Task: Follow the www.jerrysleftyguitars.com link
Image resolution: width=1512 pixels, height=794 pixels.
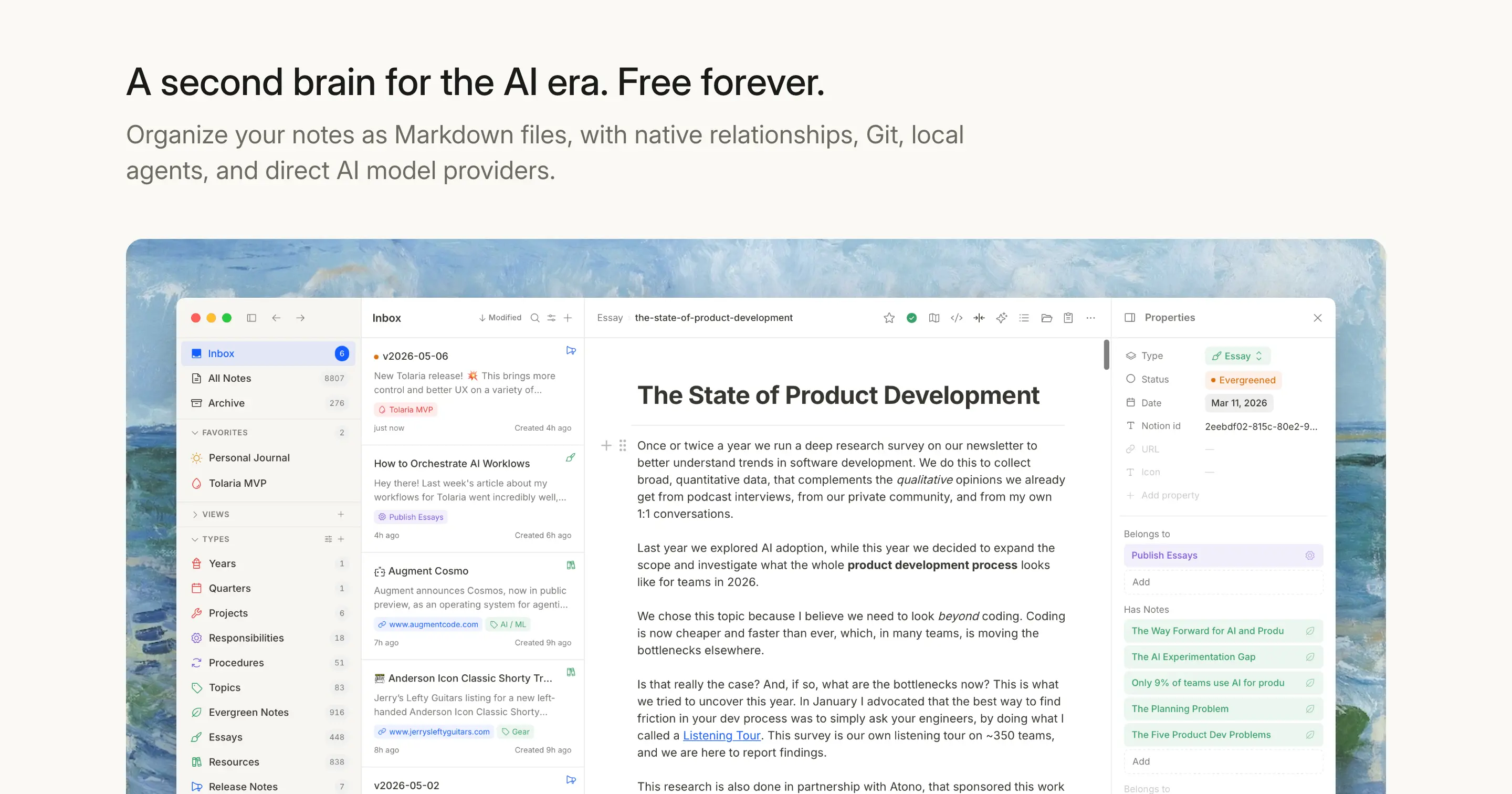Action: [x=434, y=732]
